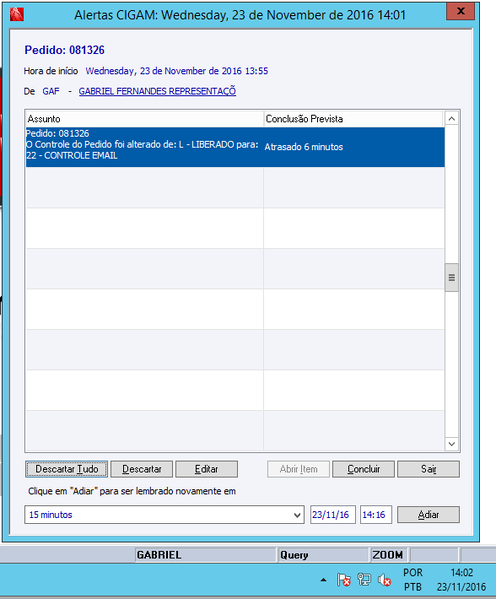Open the GABRIEL FERNANDES REPRESENTAÇÕ link
Image resolution: width=496 pixels, height=599 pixels.
tap(157, 91)
